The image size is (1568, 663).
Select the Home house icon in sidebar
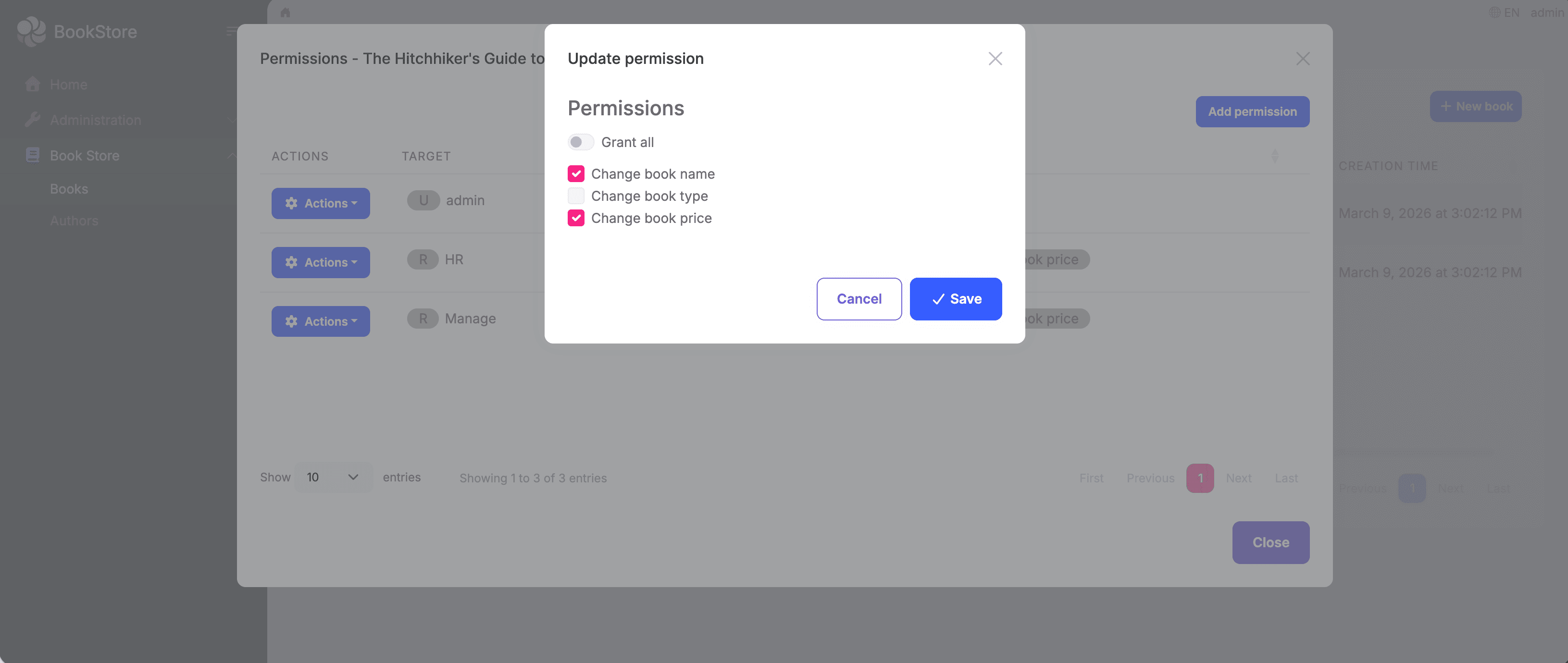[x=33, y=84]
